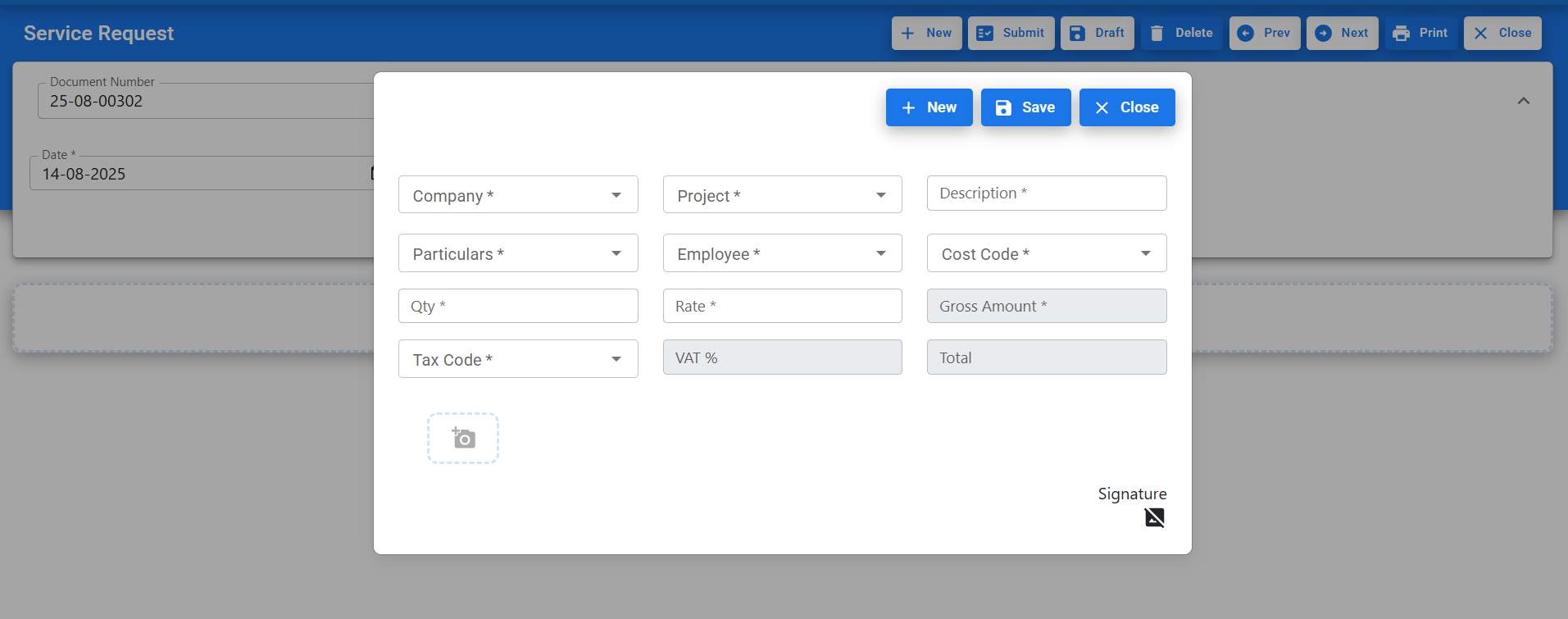Open the Particulars dropdown
This screenshot has width=1568, height=619.
[x=518, y=253]
